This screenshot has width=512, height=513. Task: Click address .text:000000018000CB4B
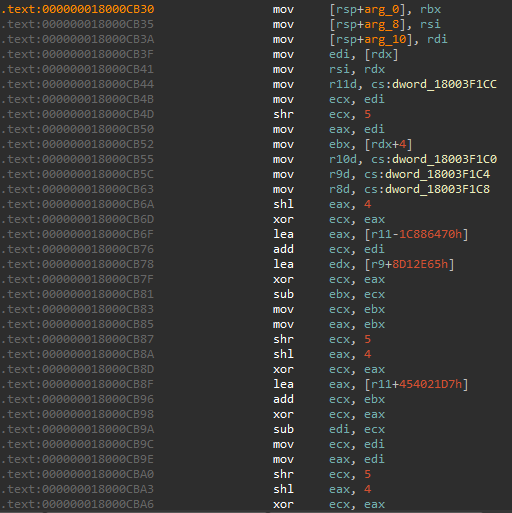tap(77, 99)
